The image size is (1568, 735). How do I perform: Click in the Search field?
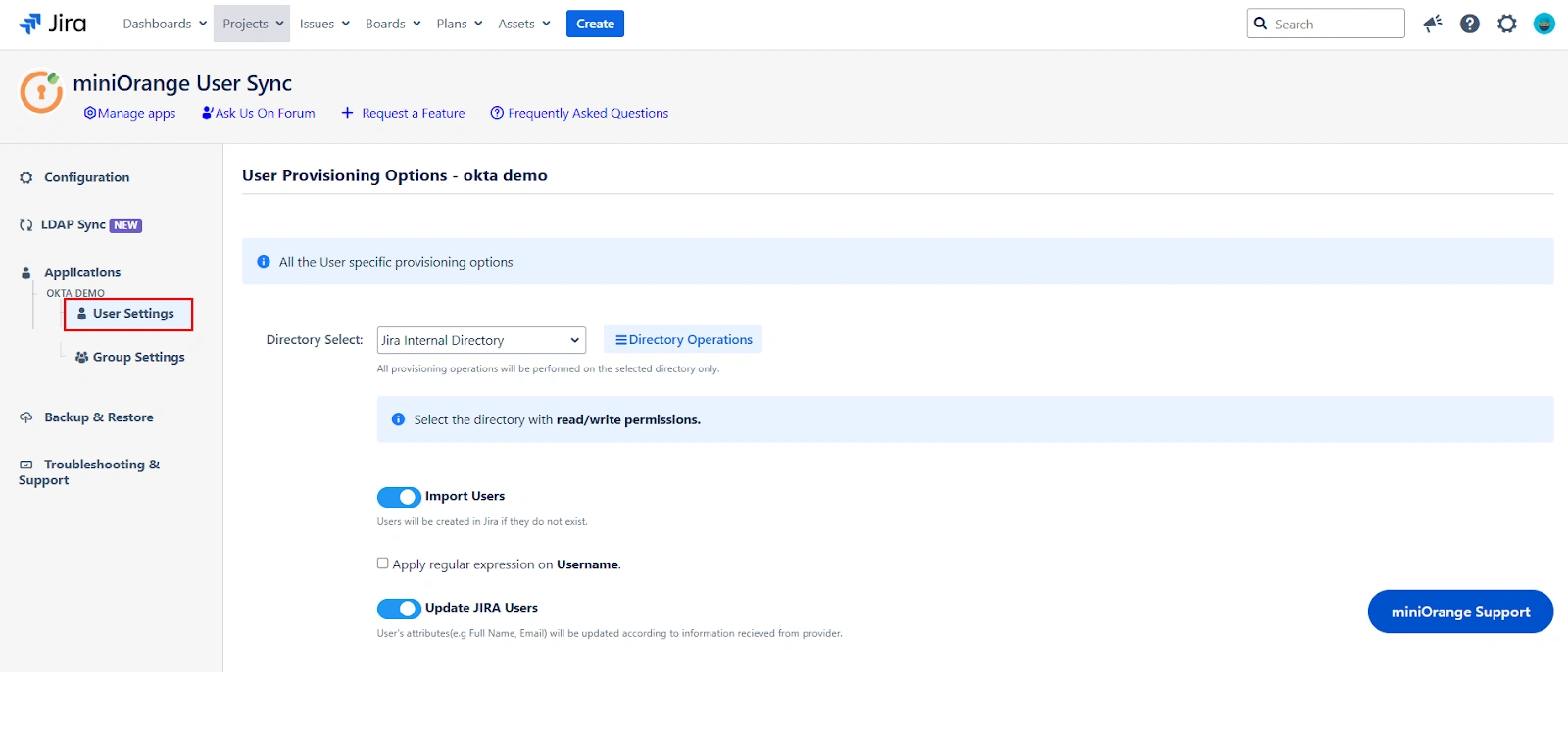point(1326,24)
